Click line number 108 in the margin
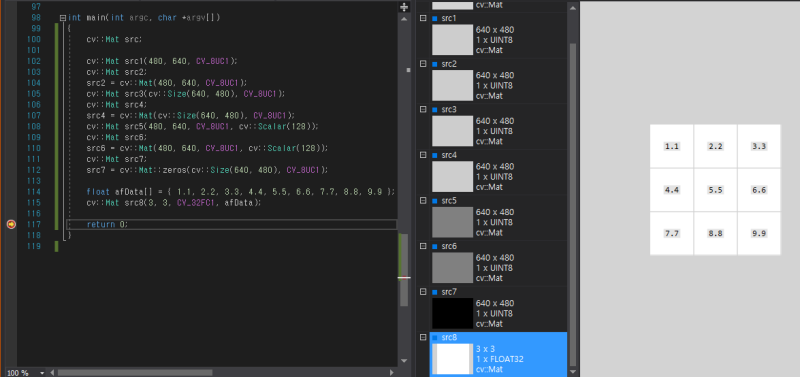 [33, 127]
